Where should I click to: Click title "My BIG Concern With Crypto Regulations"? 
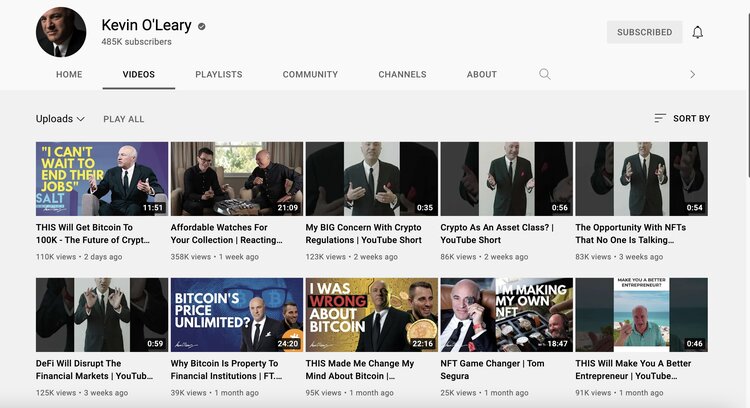pyautogui.click(x=364, y=233)
